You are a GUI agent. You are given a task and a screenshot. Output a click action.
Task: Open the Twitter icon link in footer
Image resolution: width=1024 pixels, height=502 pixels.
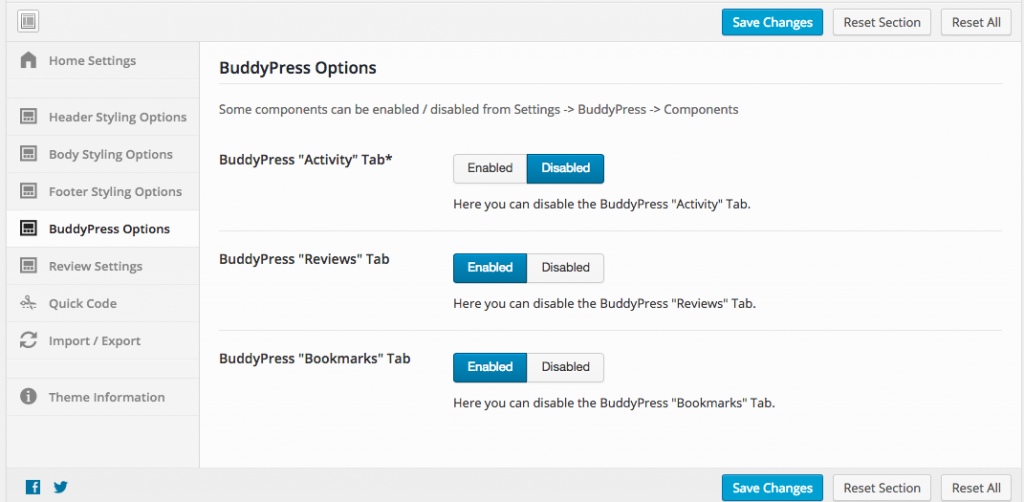pyautogui.click(x=61, y=486)
